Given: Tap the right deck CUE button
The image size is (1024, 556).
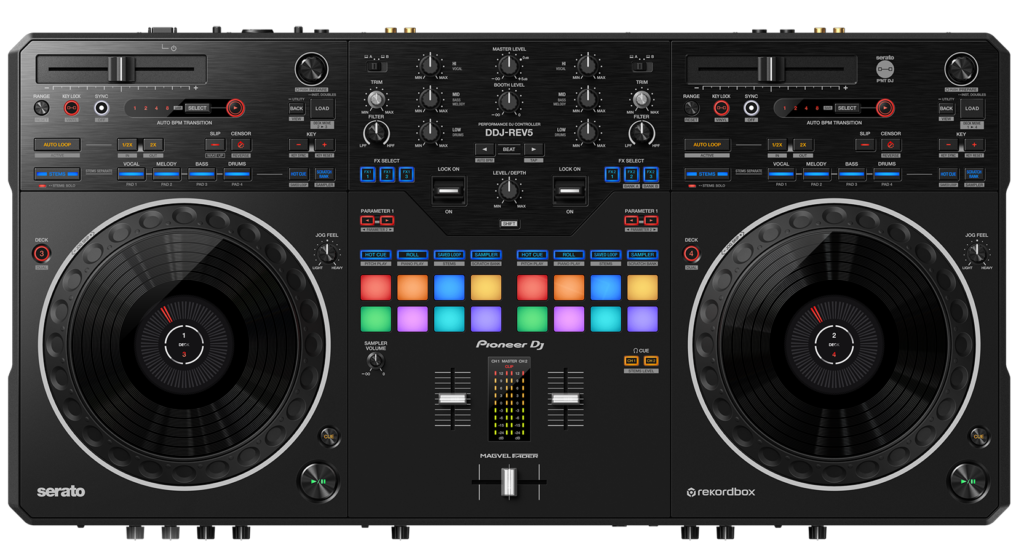Looking at the screenshot, I should pos(978,436).
